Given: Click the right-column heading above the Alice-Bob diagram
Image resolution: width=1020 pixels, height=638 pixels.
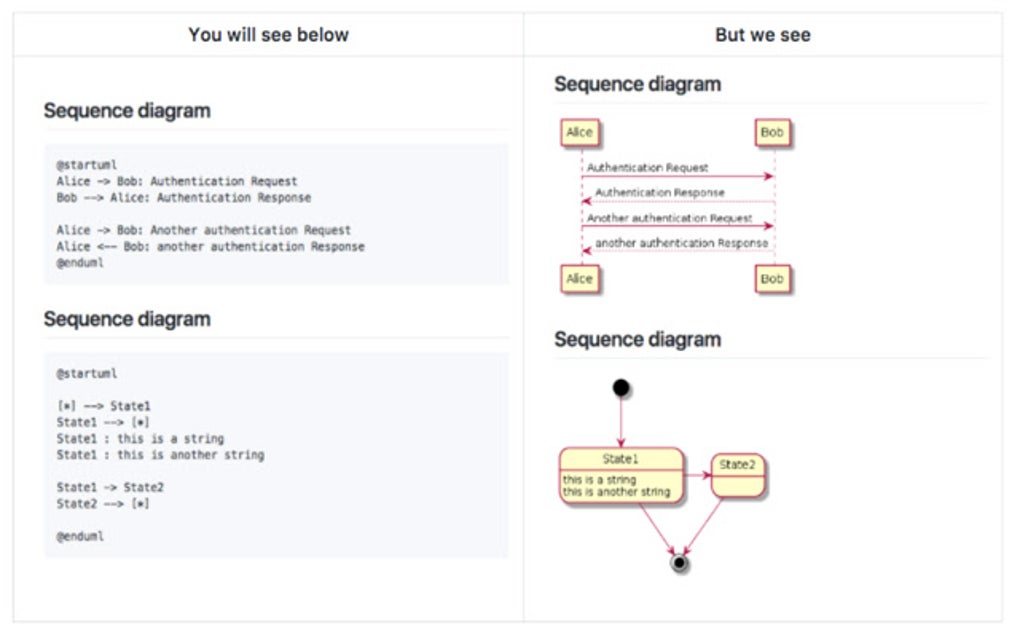Looking at the screenshot, I should [637, 85].
